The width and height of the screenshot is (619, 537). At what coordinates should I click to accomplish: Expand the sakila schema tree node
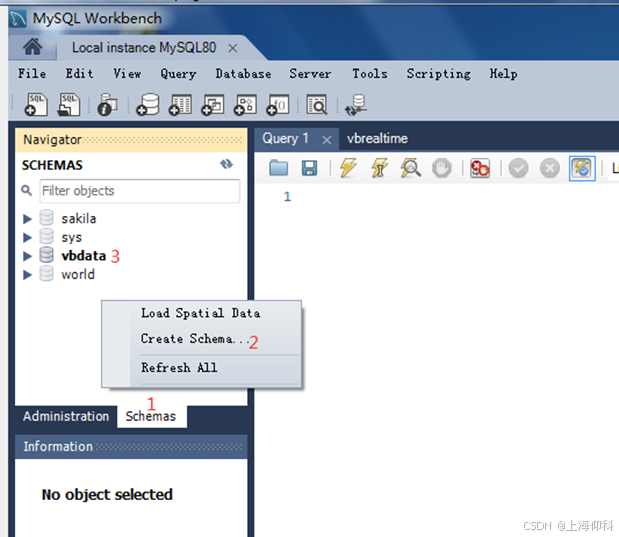[27, 219]
